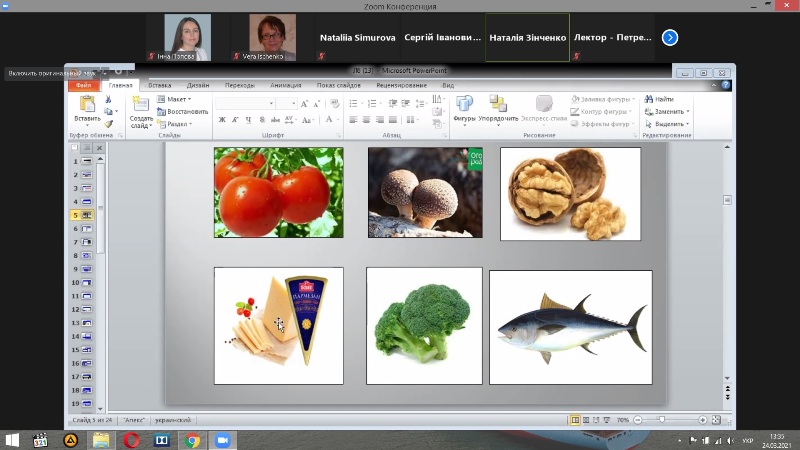Switch to the Animation (Анимация) tab
800x450 pixels.
285,86
